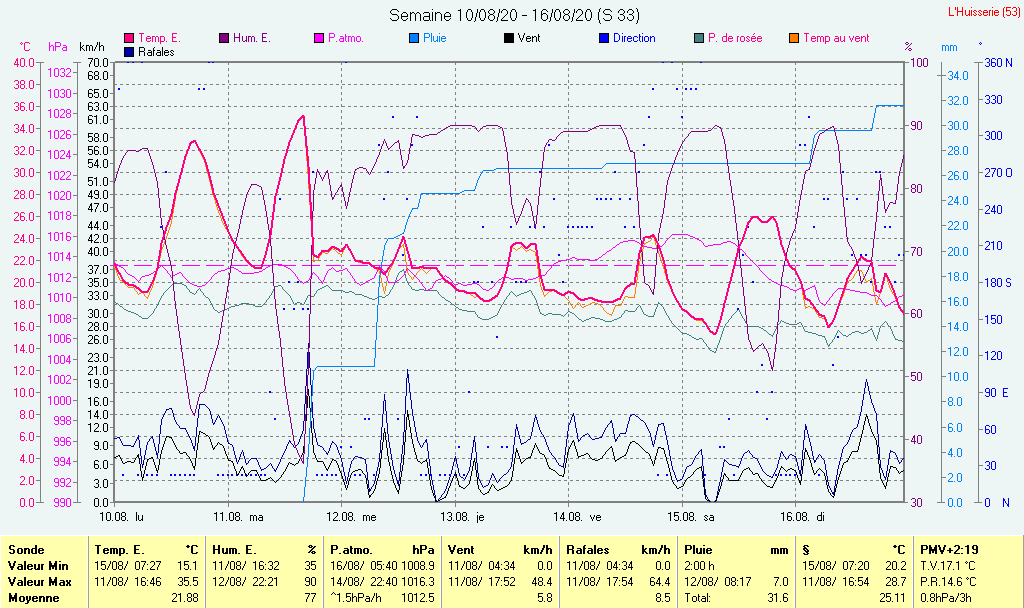The height and width of the screenshot is (608, 1024).
Task: Select the 'Rafales' legend label
Action: click(x=156, y=52)
